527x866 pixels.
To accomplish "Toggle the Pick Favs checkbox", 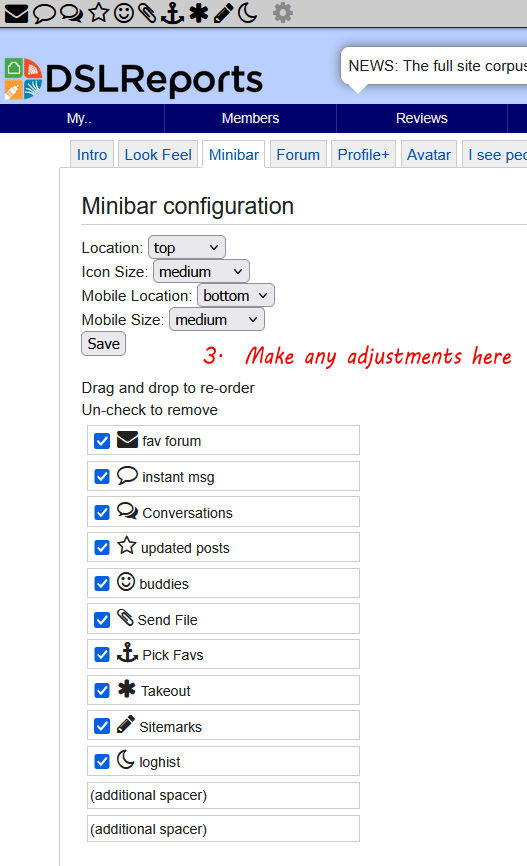I will (102, 655).
